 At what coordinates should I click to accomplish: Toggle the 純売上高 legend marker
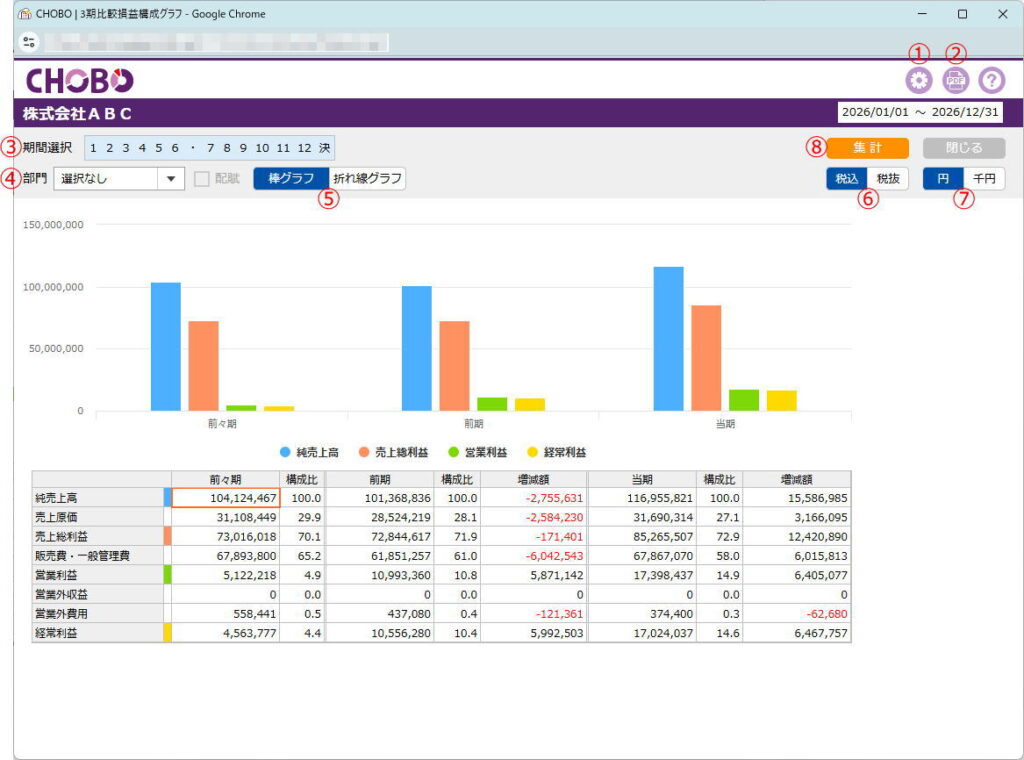(x=287, y=452)
